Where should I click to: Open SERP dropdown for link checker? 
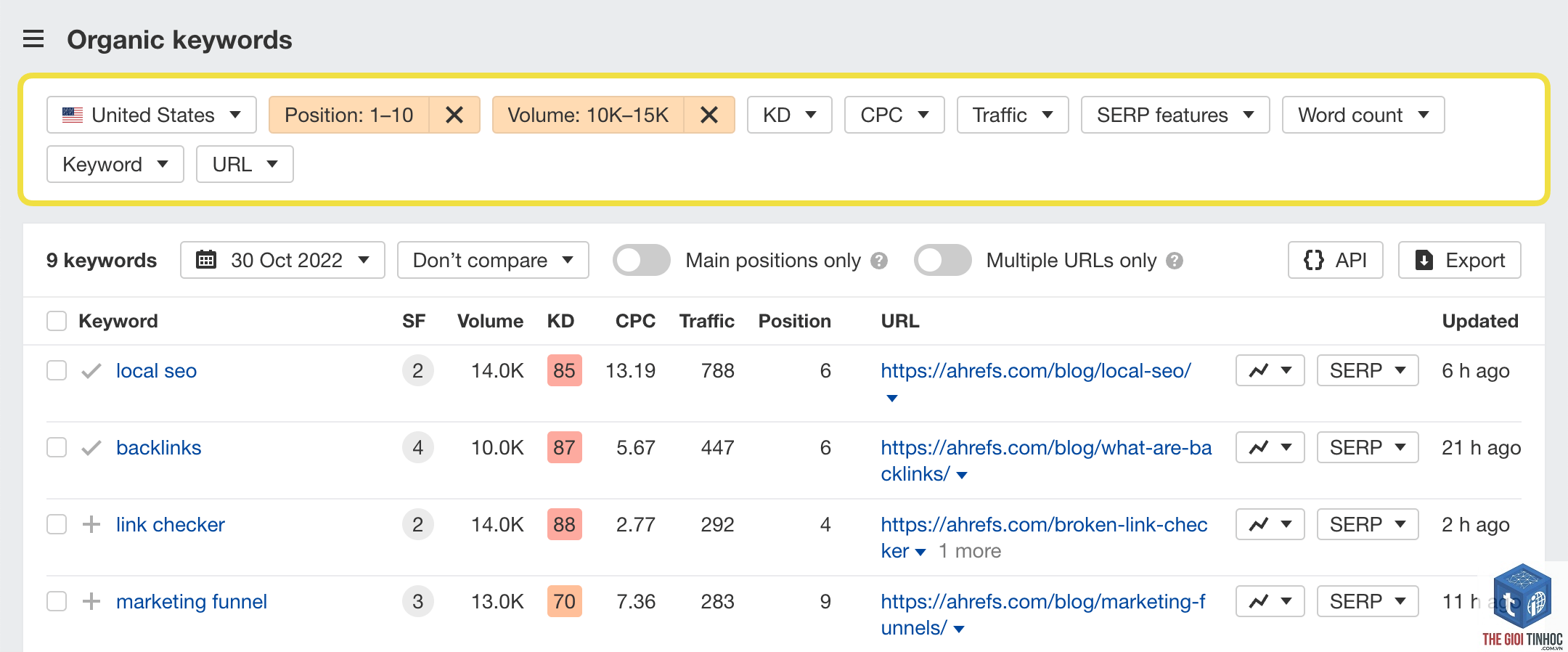[x=1368, y=524]
